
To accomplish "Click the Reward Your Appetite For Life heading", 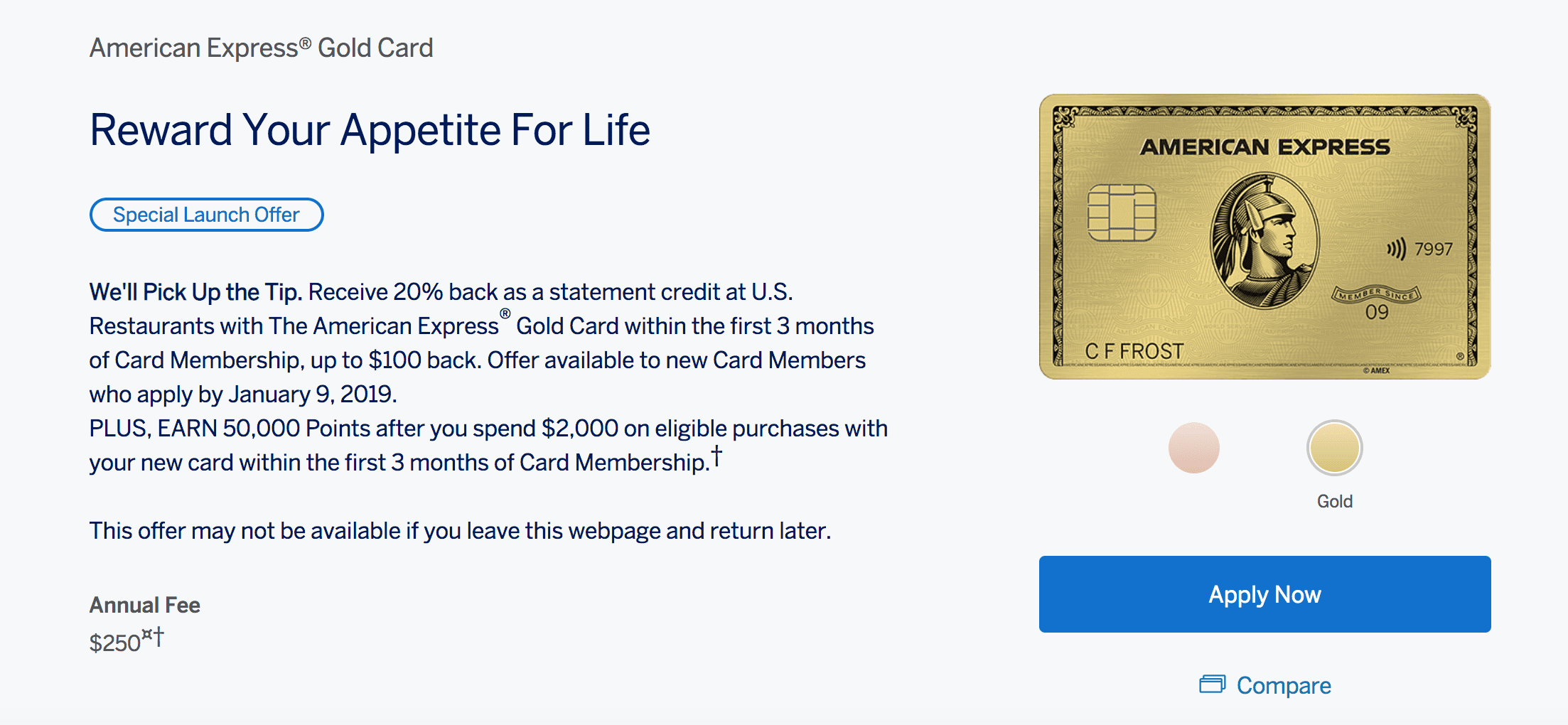I will [370, 130].
